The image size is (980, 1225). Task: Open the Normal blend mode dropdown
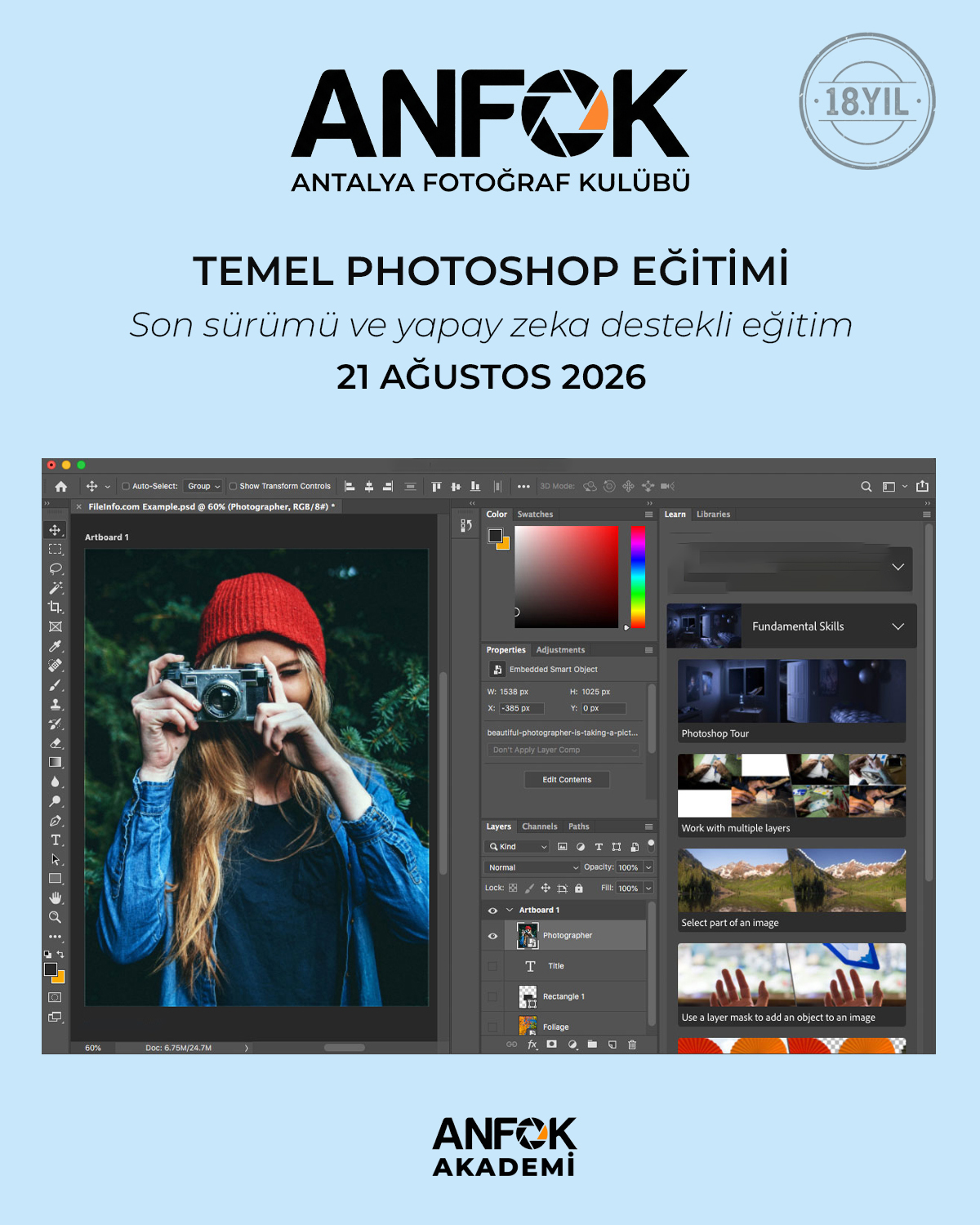point(532,867)
